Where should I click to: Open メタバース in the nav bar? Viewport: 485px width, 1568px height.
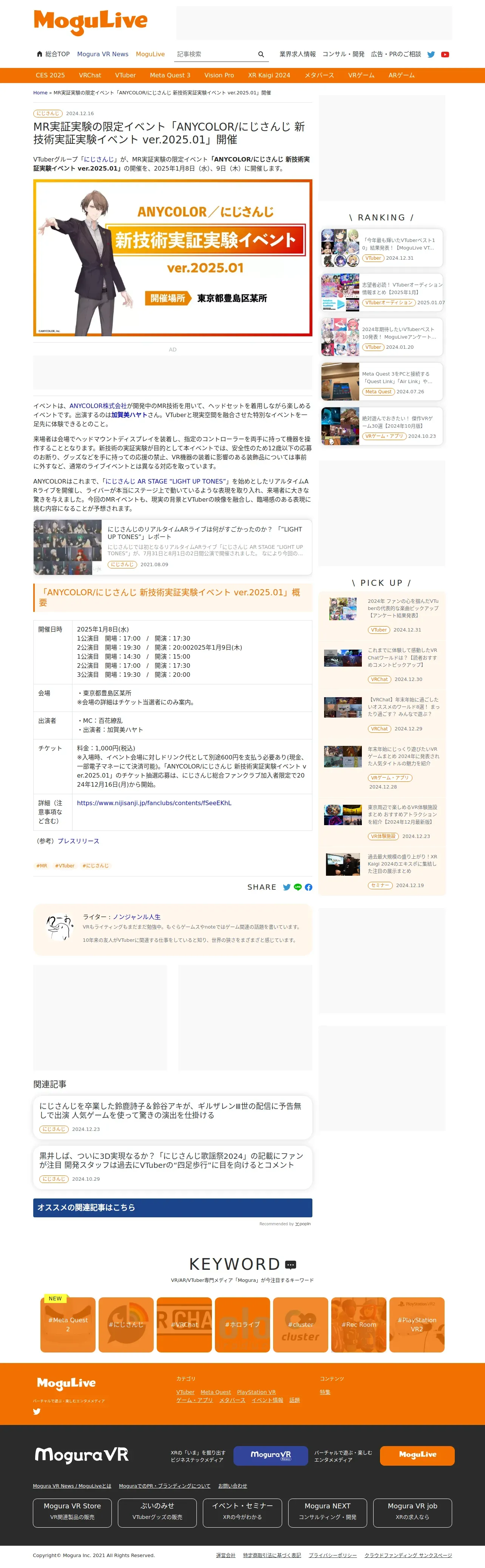319,75
